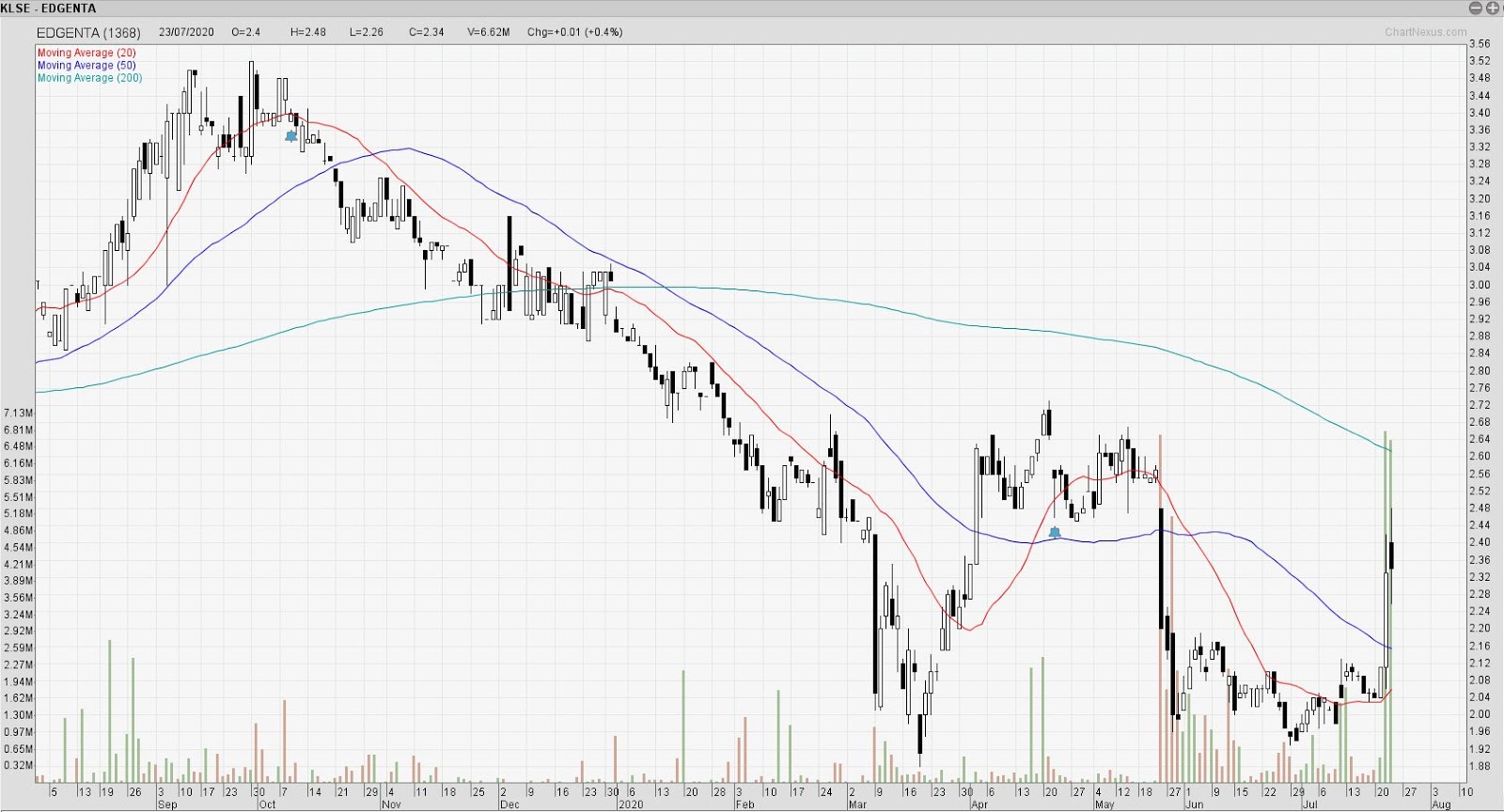Click the Mar month label on date axis
Viewport: 1504px width, 812px height.
[x=857, y=804]
